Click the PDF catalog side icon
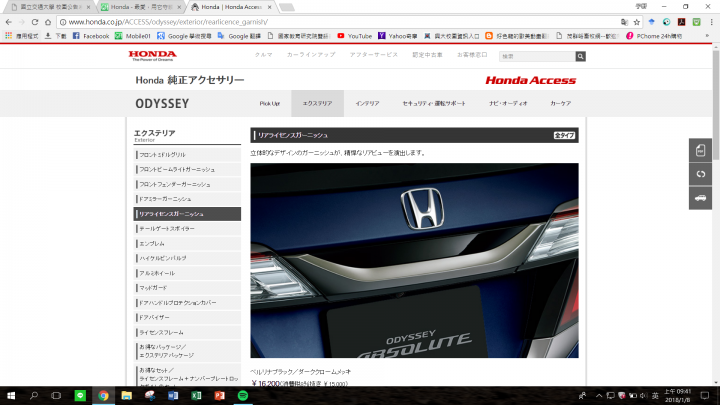 pyautogui.click(x=700, y=150)
